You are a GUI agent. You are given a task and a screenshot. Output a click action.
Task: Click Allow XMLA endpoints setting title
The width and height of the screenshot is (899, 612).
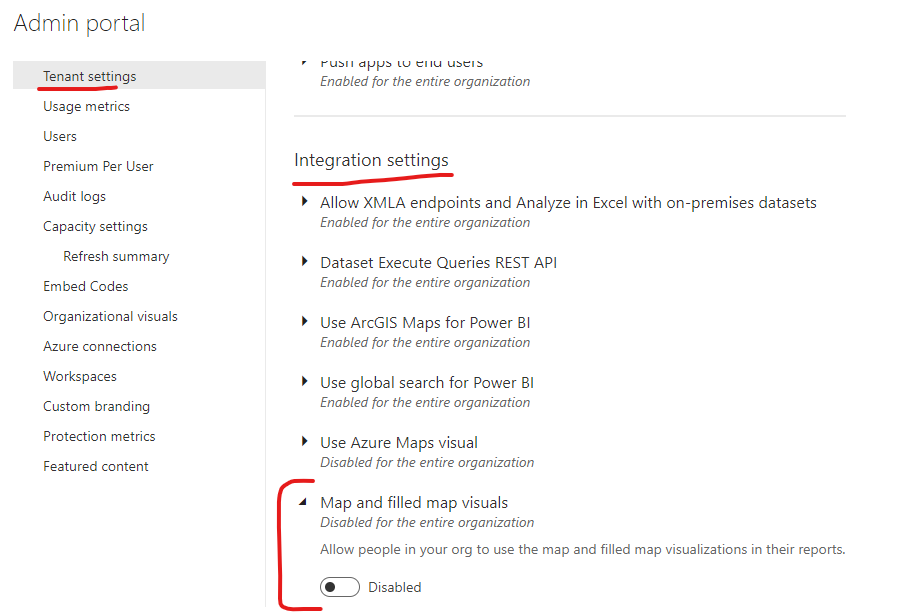568,202
